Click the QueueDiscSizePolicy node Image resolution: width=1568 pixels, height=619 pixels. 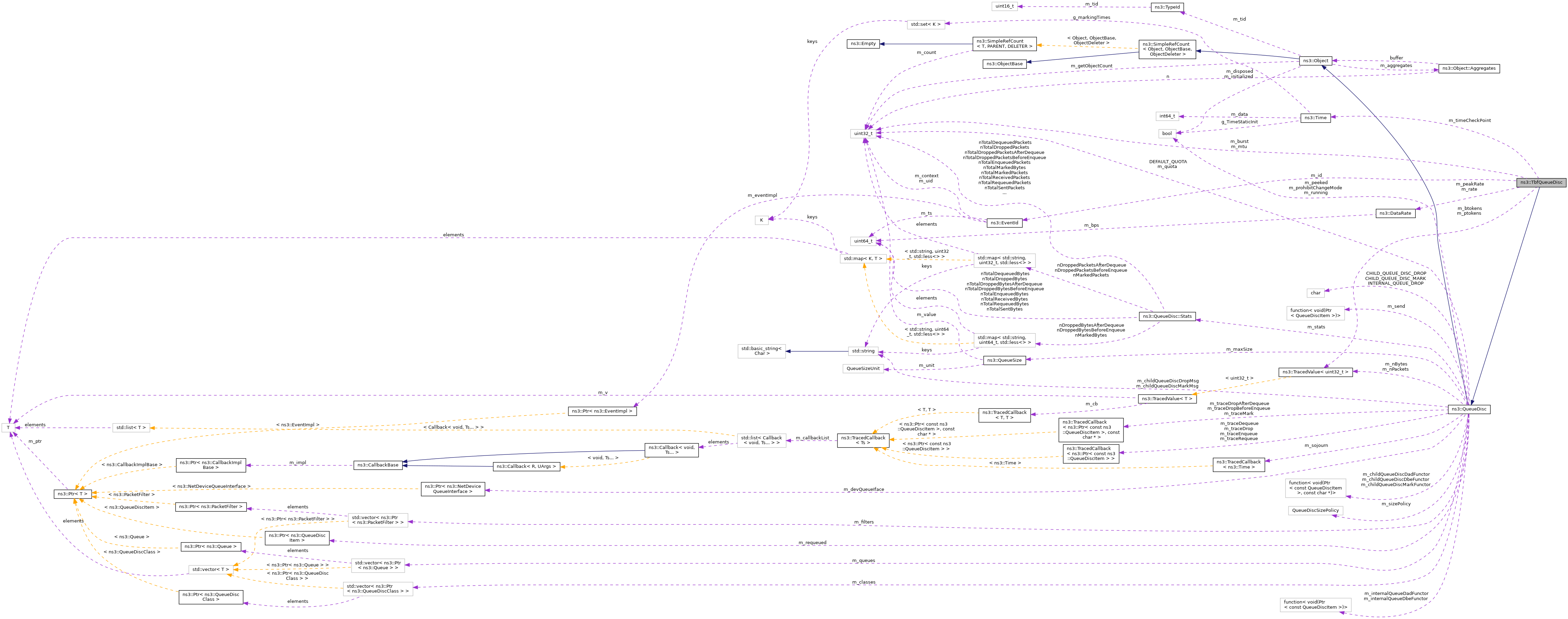coord(1315,511)
